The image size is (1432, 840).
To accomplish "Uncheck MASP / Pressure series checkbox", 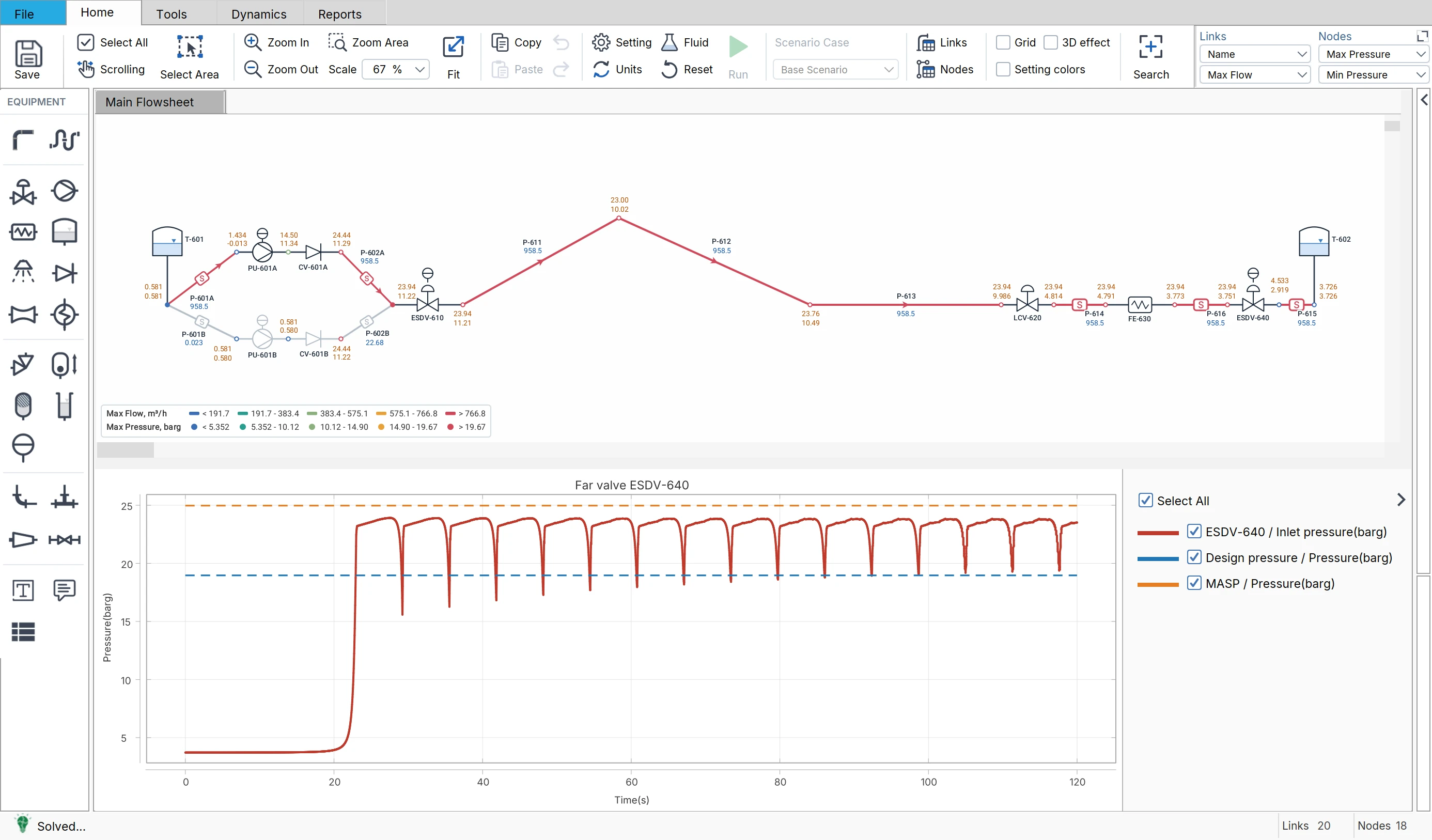I will pyautogui.click(x=1194, y=583).
